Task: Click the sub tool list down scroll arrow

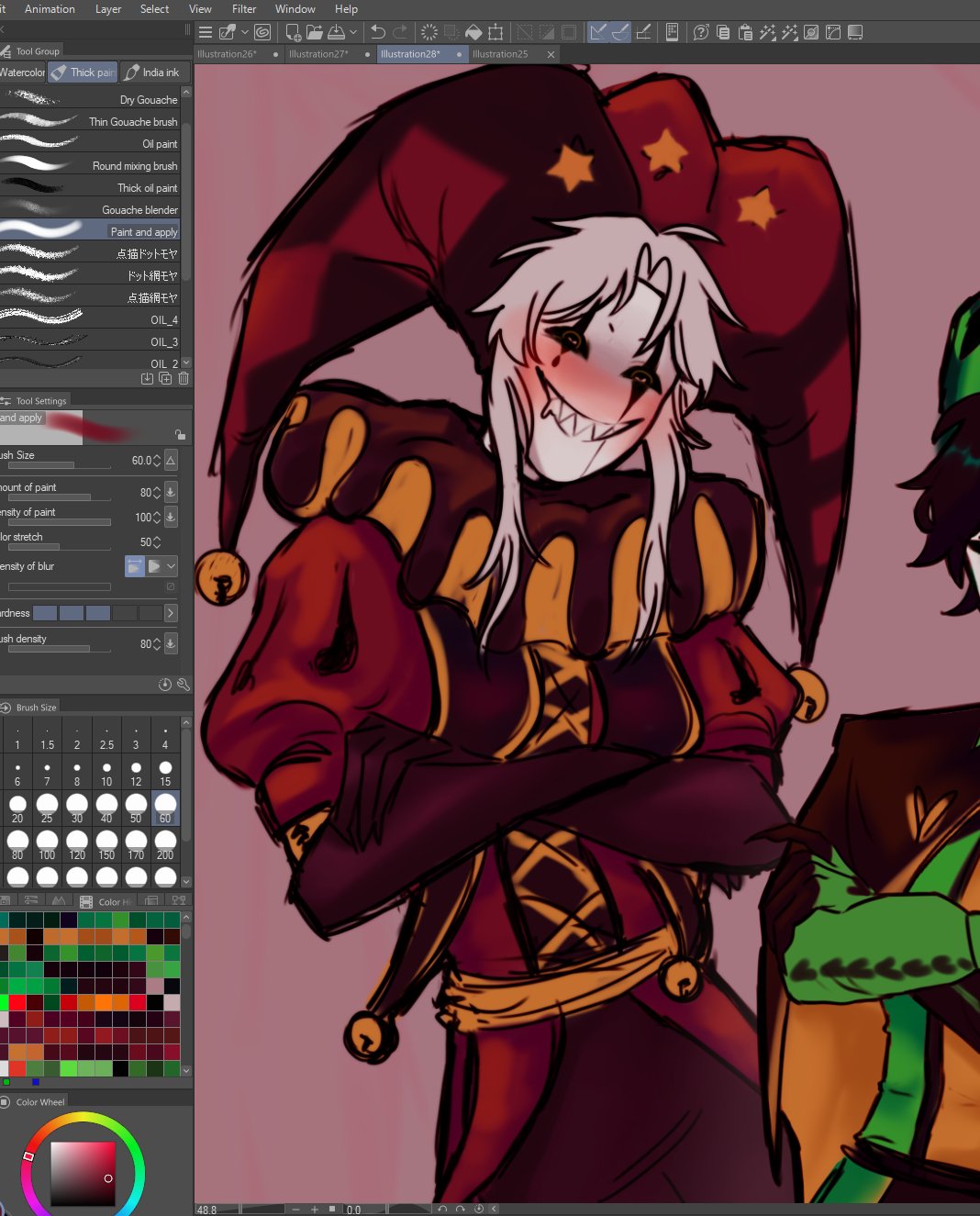Action: pyautogui.click(x=186, y=363)
